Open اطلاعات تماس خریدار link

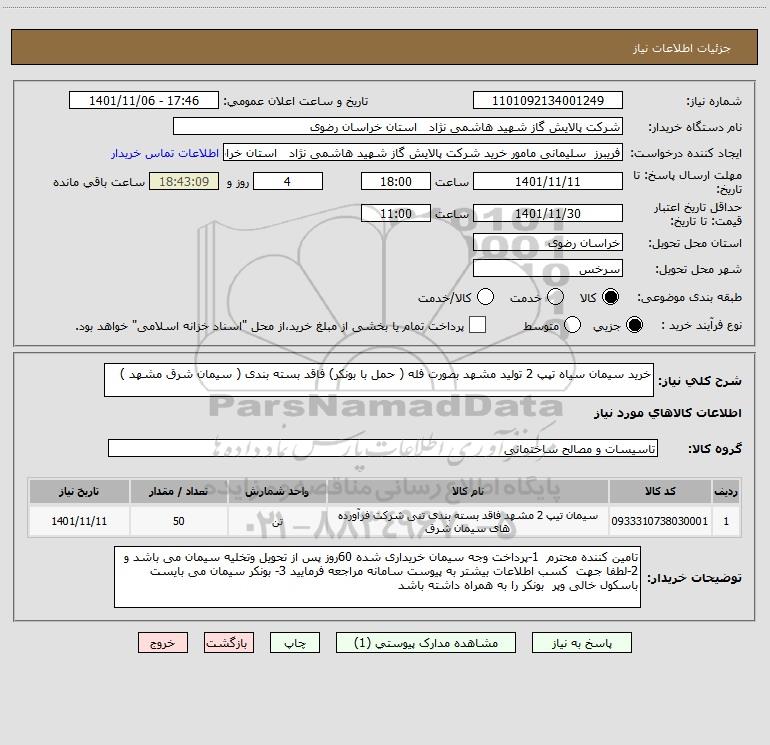coord(165,153)
